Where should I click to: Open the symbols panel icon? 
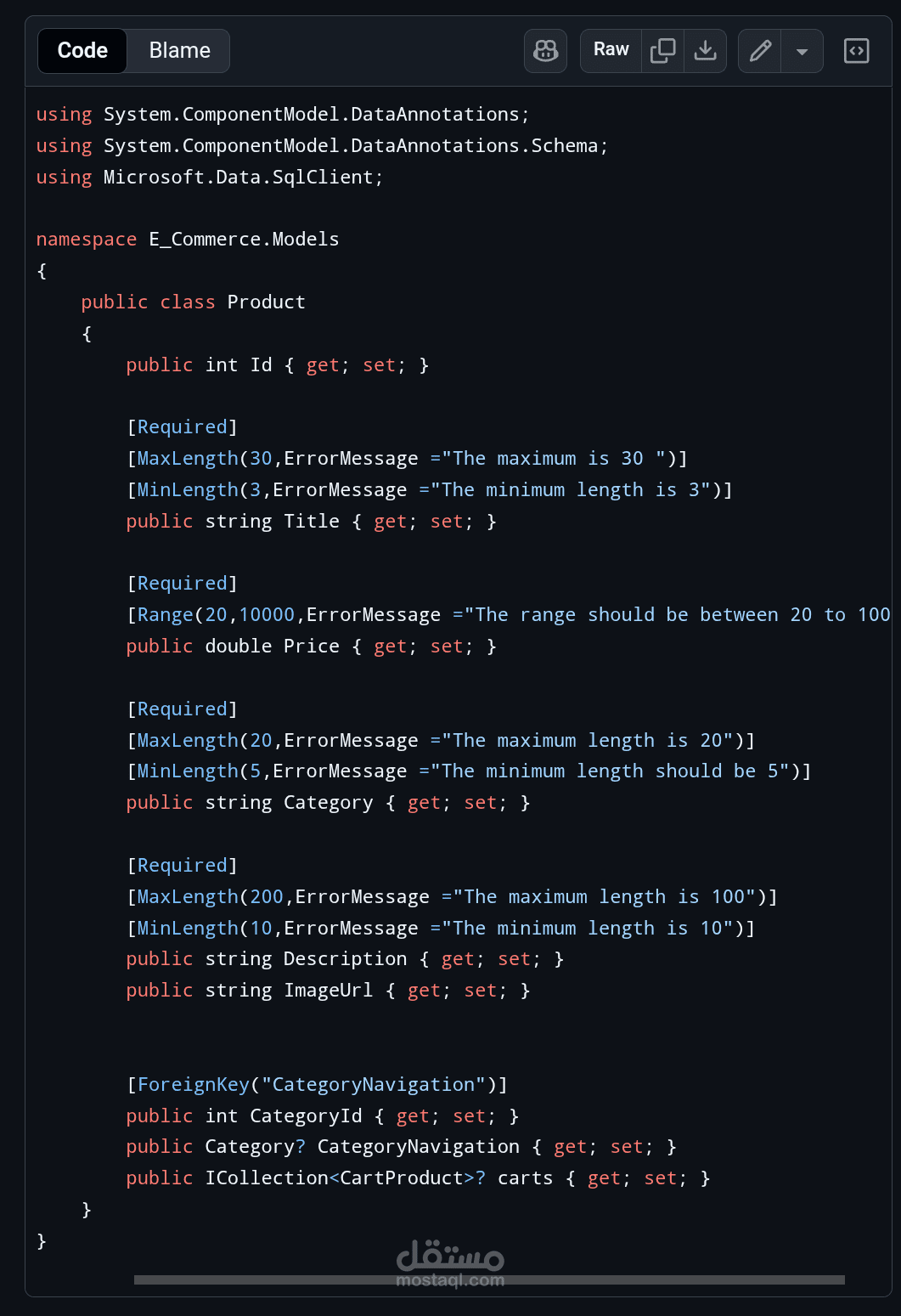(x=856, y=51)
